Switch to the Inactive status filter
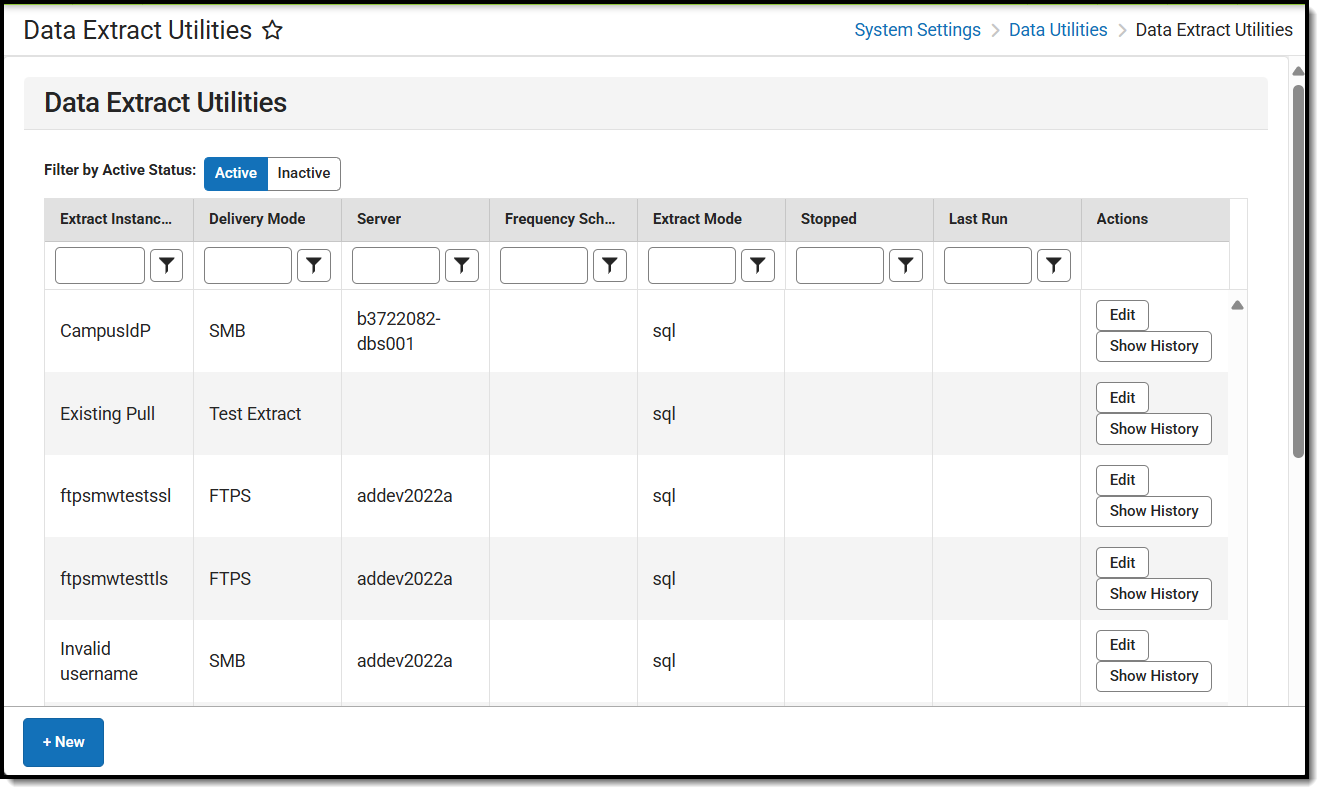1324x794 pixels. point(303,173)
